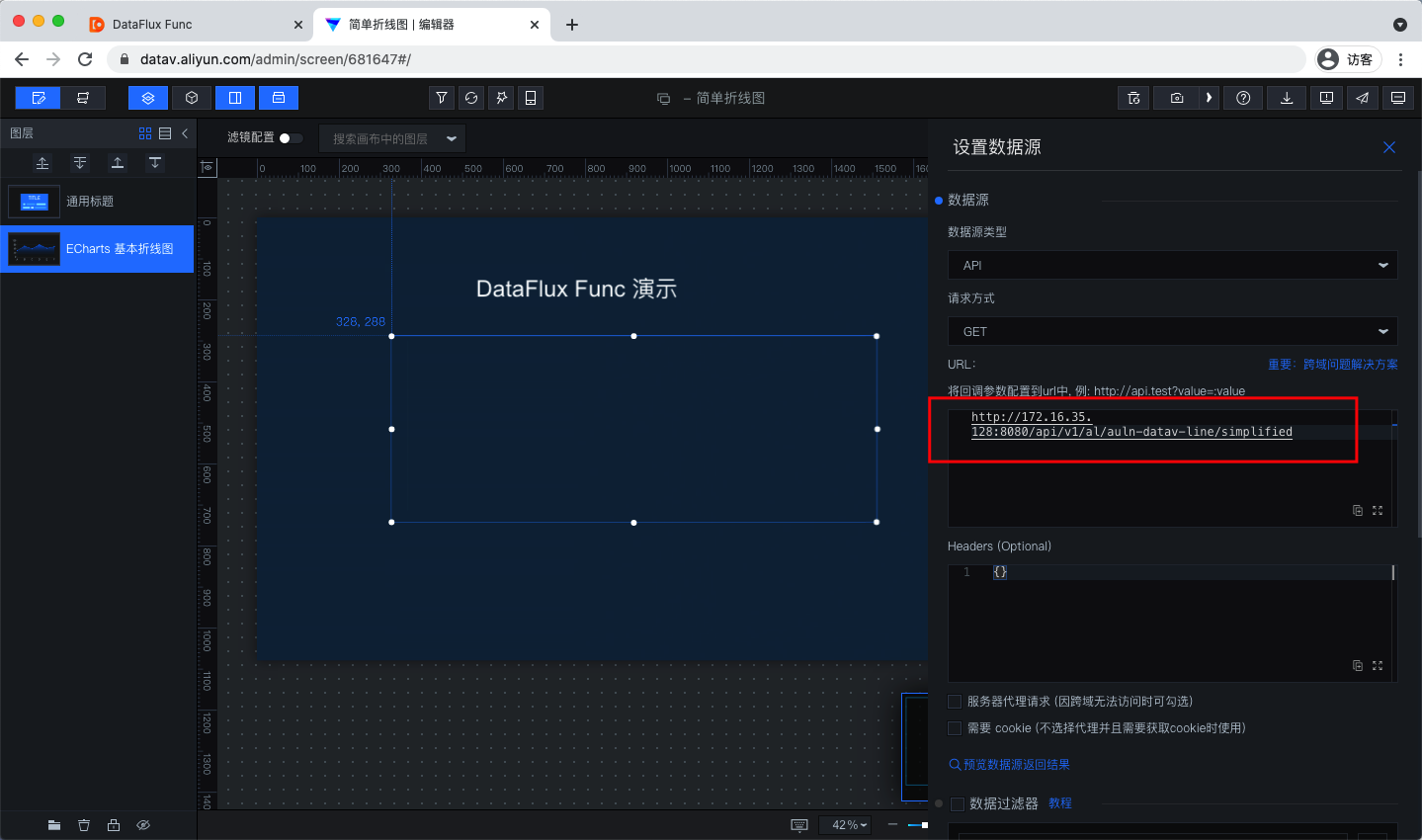Click the publish paper plane icon

pyautogui.click(x=1362, y=98)
